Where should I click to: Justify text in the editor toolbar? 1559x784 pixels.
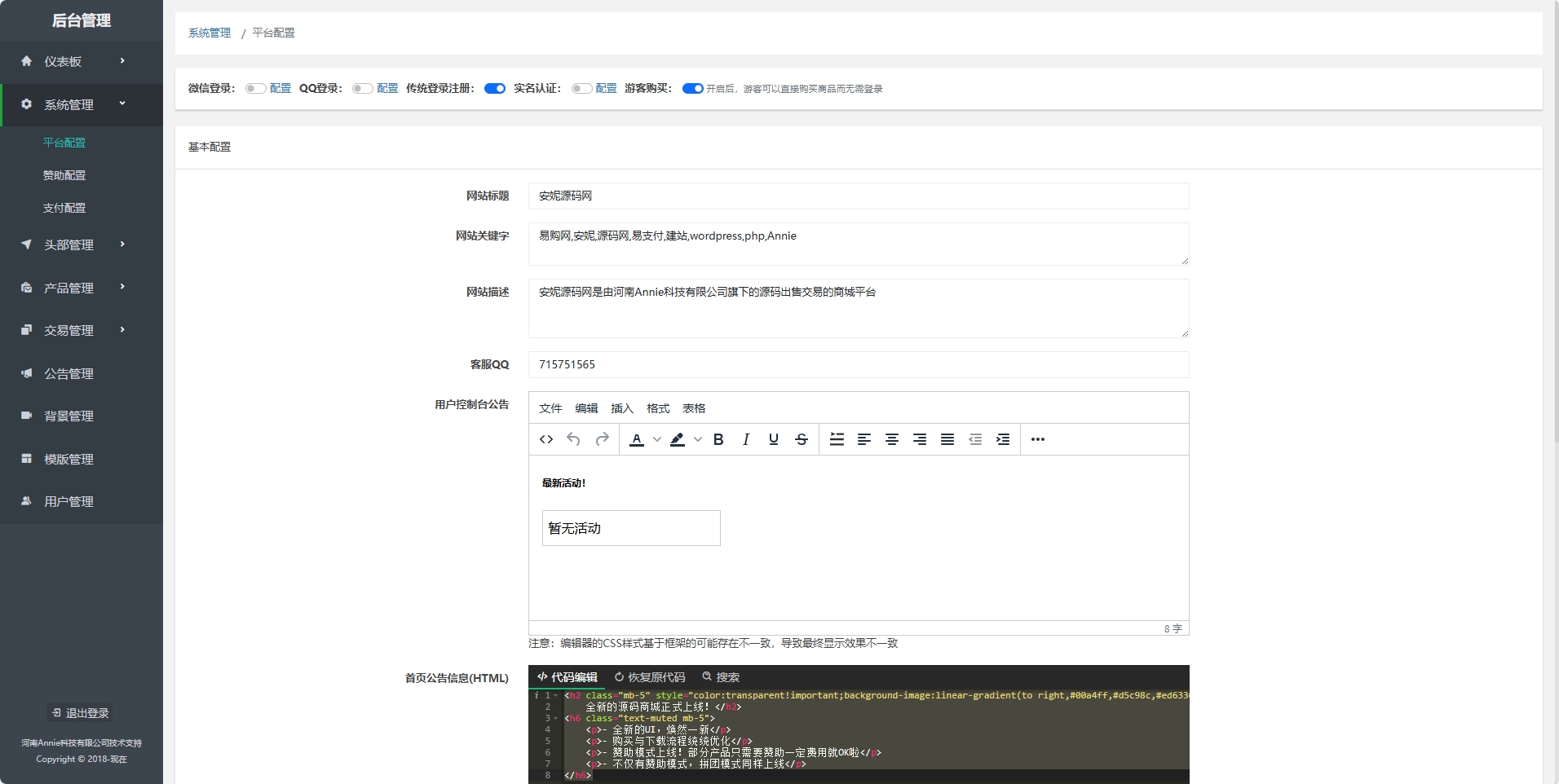pos(947,439)
